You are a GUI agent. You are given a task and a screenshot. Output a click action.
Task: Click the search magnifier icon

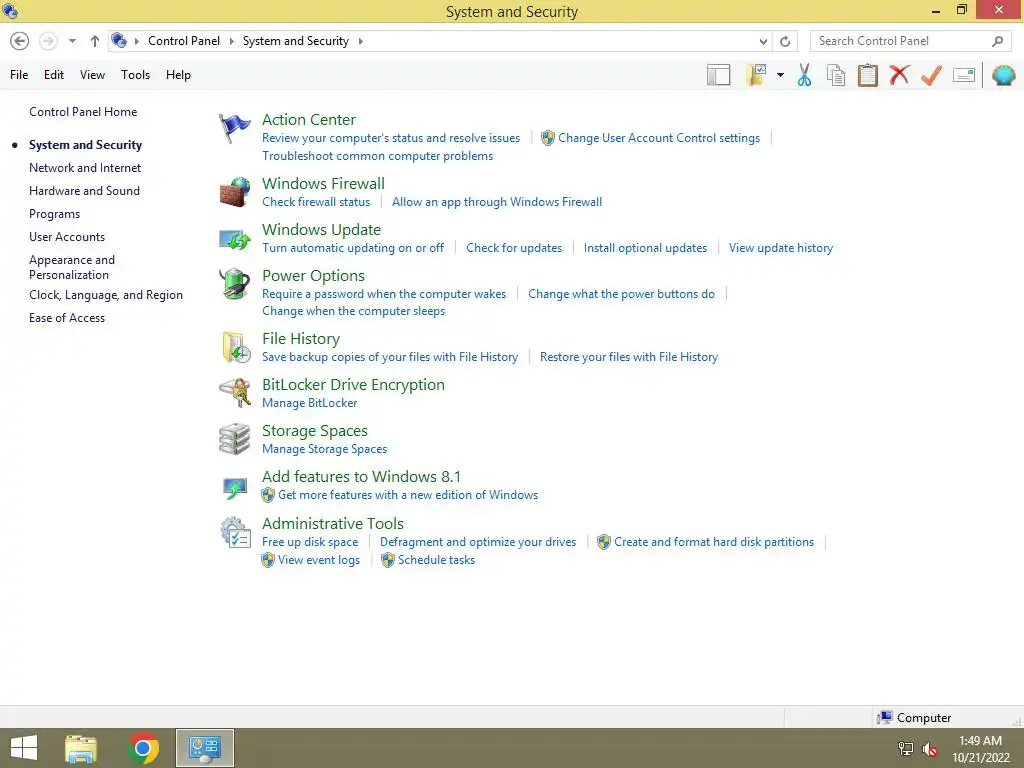click(x=997, y=41)
